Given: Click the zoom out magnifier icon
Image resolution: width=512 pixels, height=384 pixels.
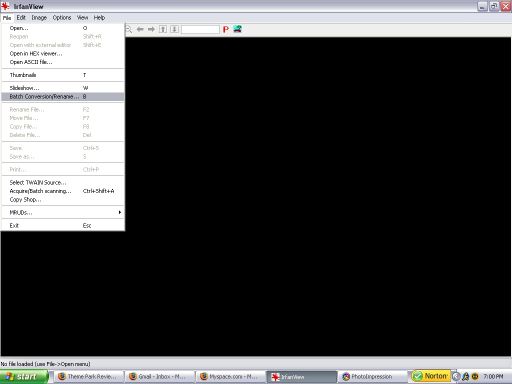Looking at the screenshot, I should pyautogui.click(x=129, y=29).
